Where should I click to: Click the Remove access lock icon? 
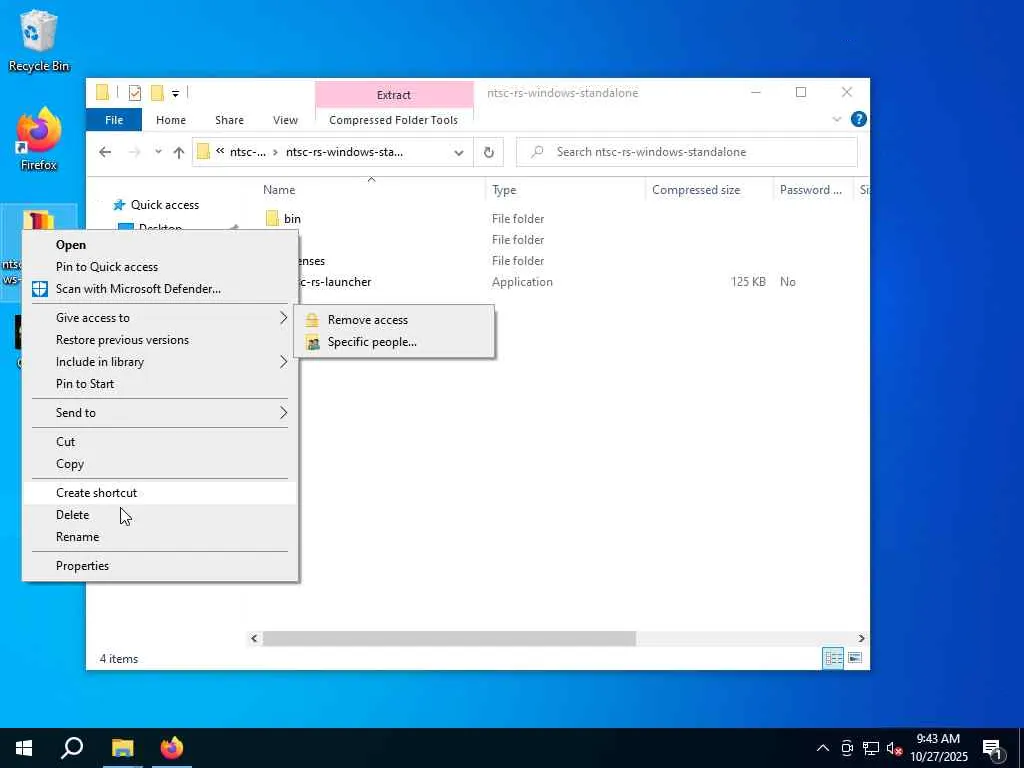pyautogui.click(x=312, y=319)
